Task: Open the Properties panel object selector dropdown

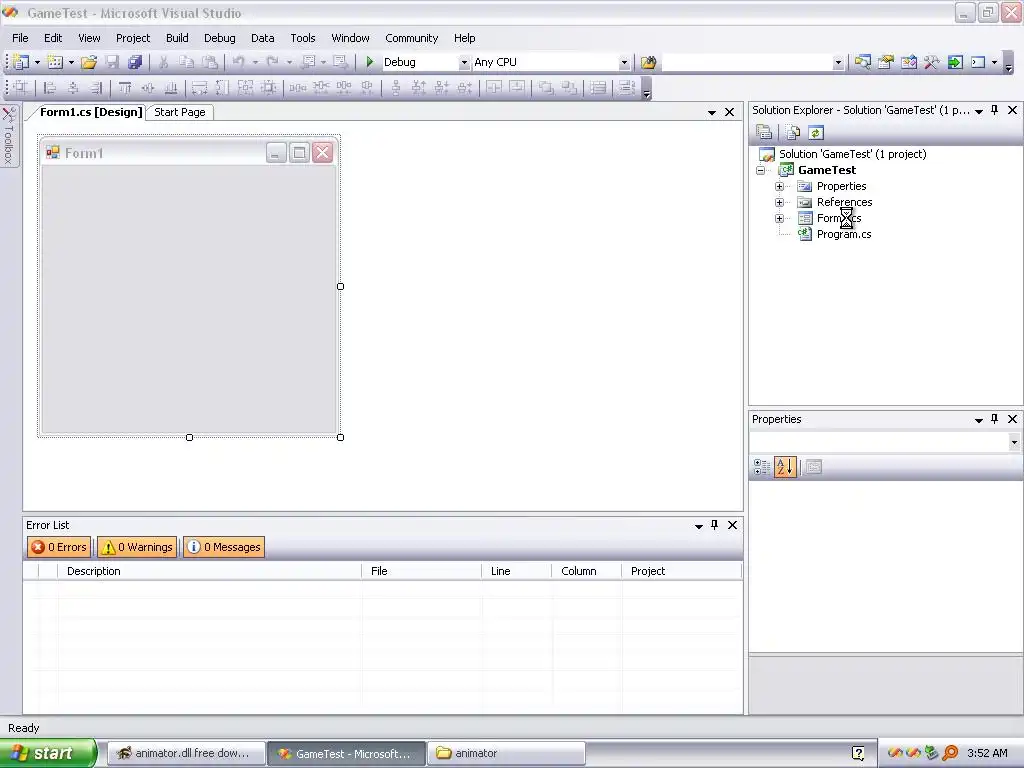Action: (x=1014, y=442)
